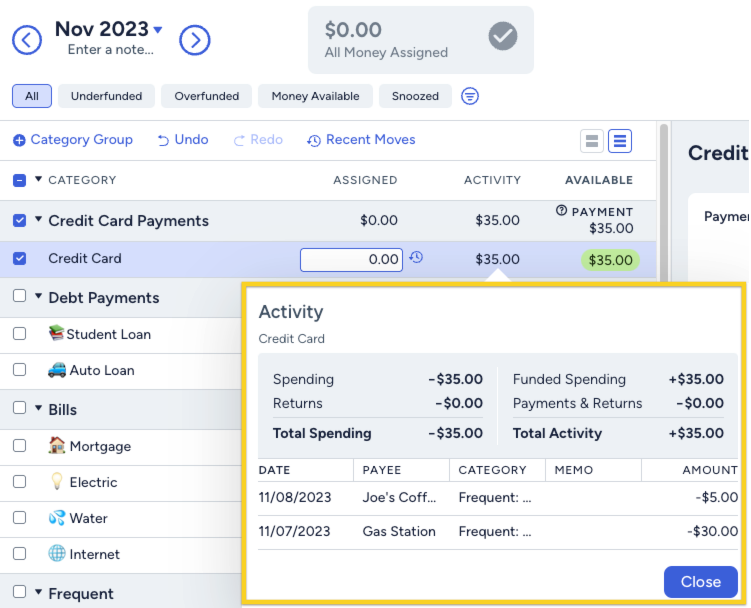This screenshot has height=608, width=751.
Task: Open the category filter options icon
Action: coord(469,96)
